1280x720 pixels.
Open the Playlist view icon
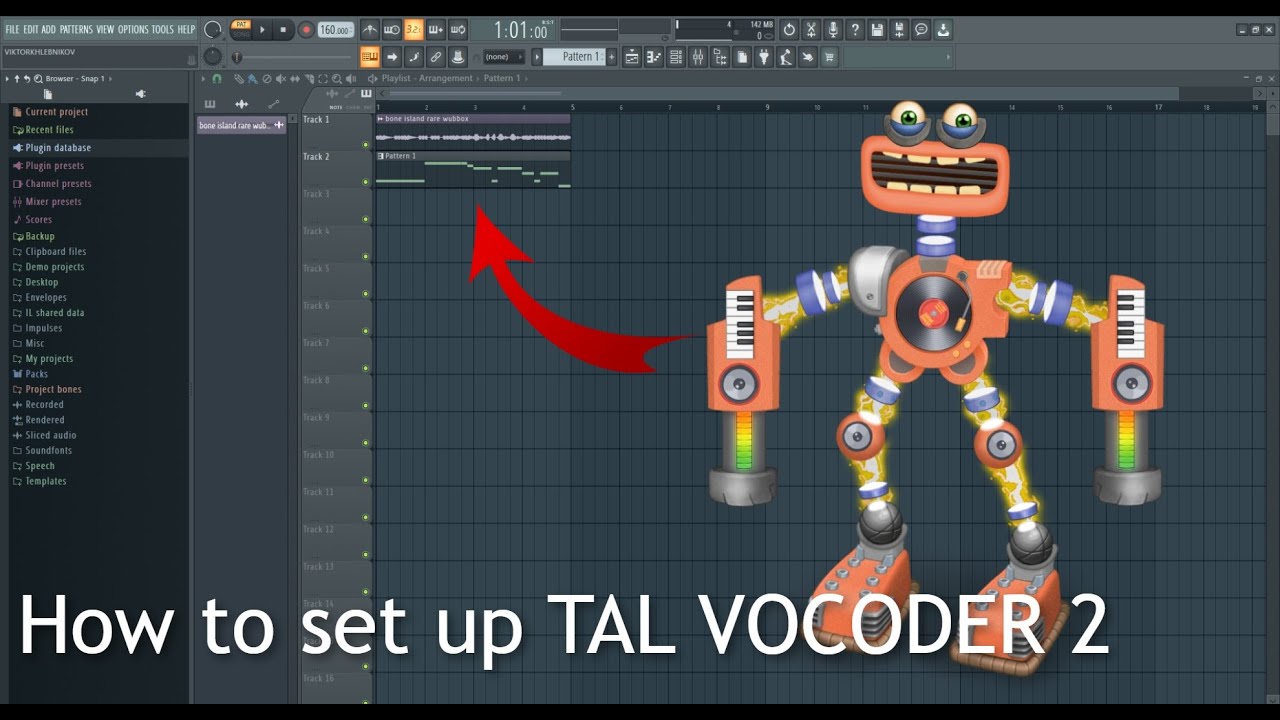coord(632,57)
